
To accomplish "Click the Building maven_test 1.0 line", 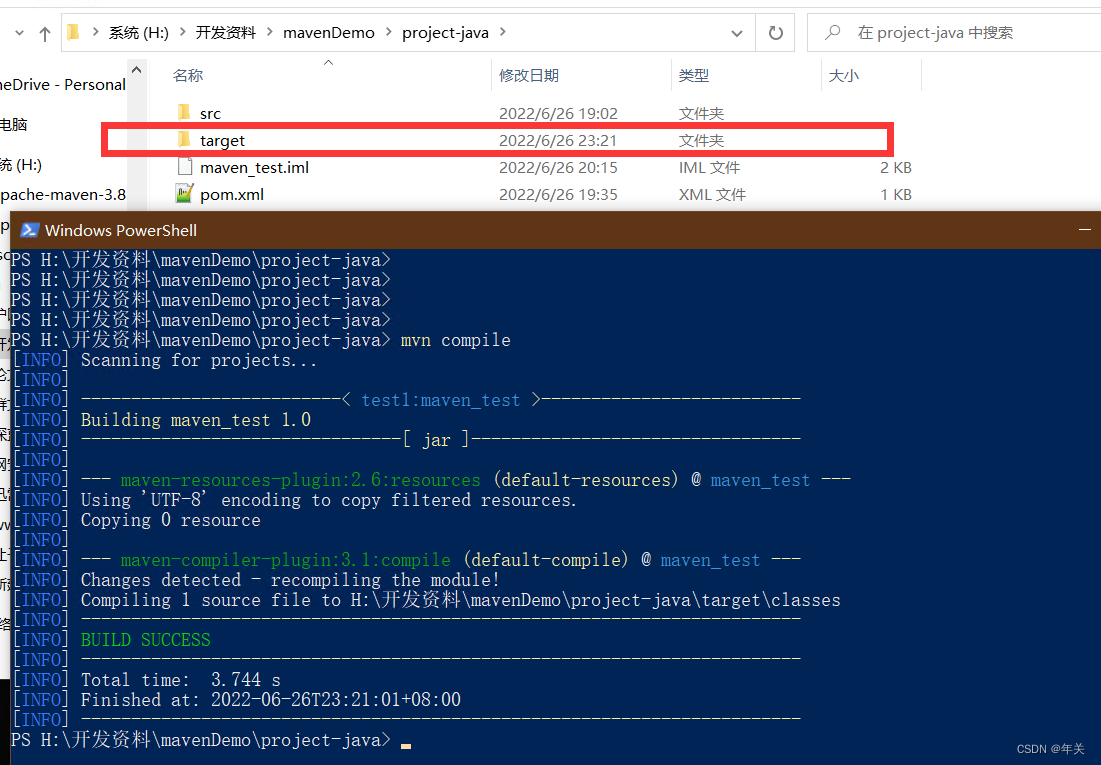I will point(196,420).
